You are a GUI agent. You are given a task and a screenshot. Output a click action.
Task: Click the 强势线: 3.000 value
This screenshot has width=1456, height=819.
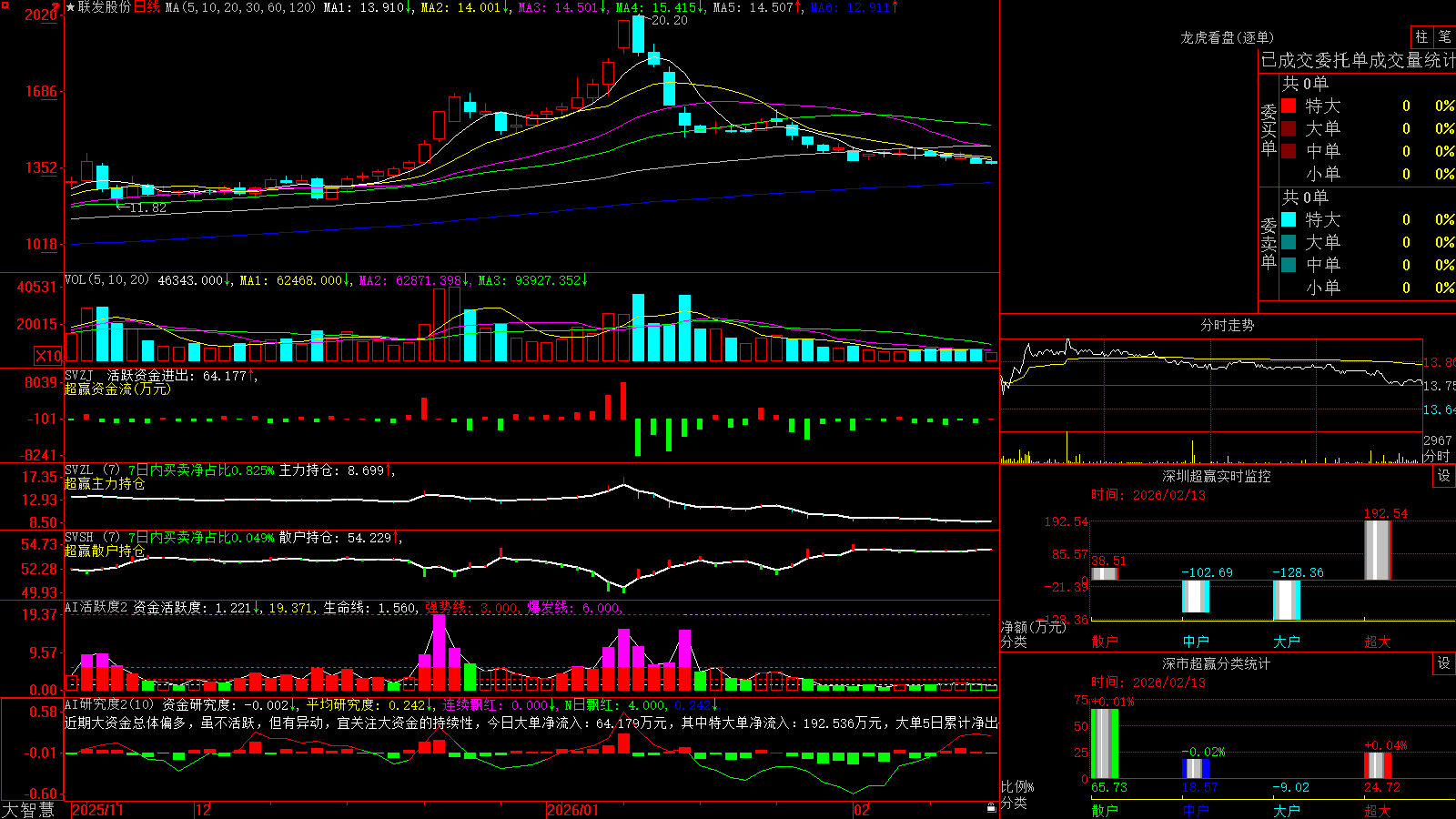pos(471,608)
